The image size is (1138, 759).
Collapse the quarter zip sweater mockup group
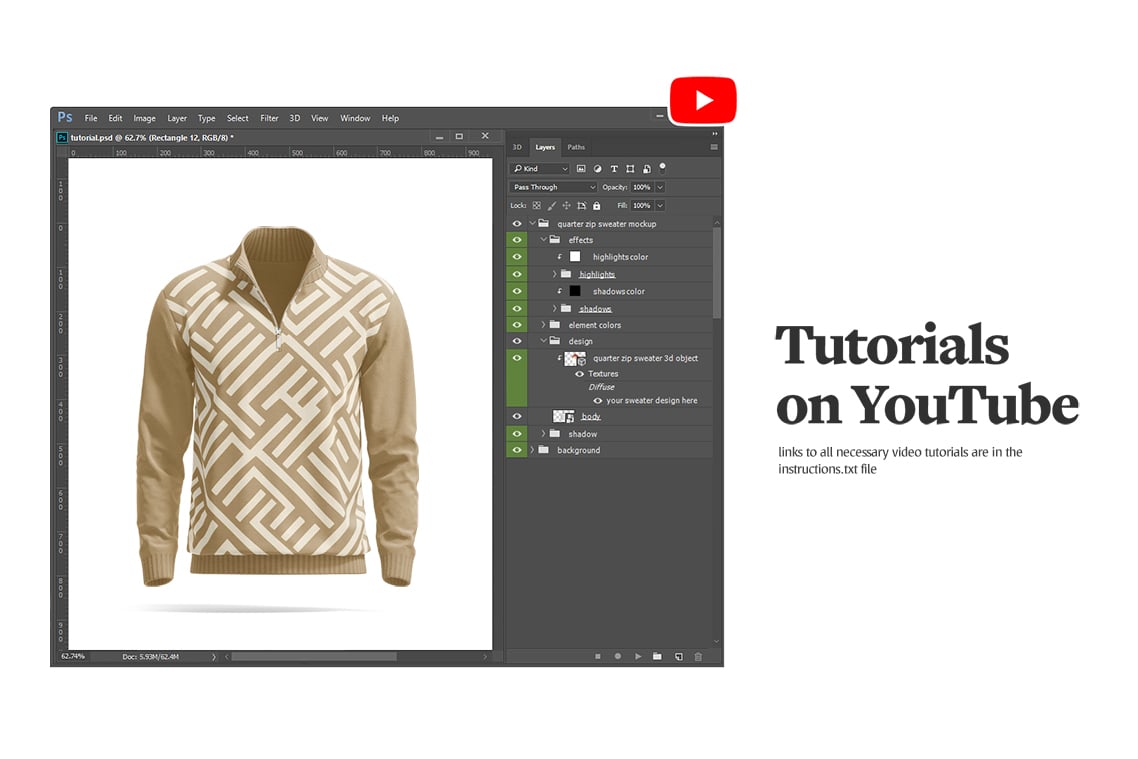(x=531, y=223)
